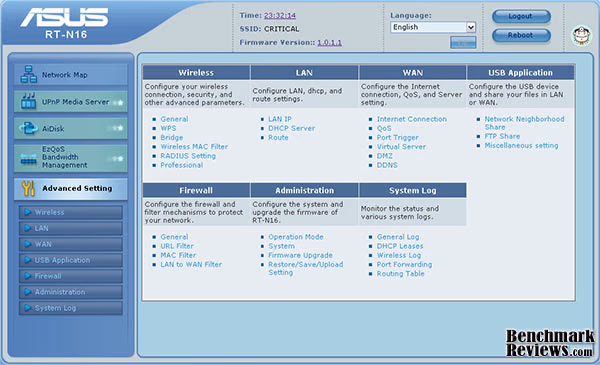Image resolution: width=600 pixels, height=365 pixels.
Task: Click the Reboot button
Action: (521, 35)
